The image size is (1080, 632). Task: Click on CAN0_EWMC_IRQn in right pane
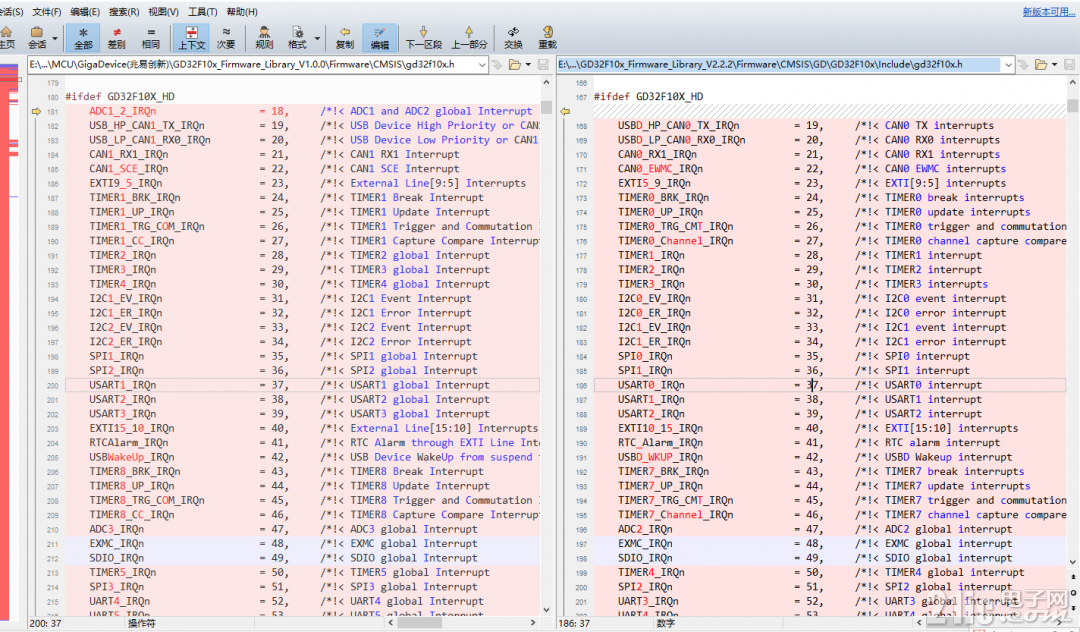coord(660,169)
